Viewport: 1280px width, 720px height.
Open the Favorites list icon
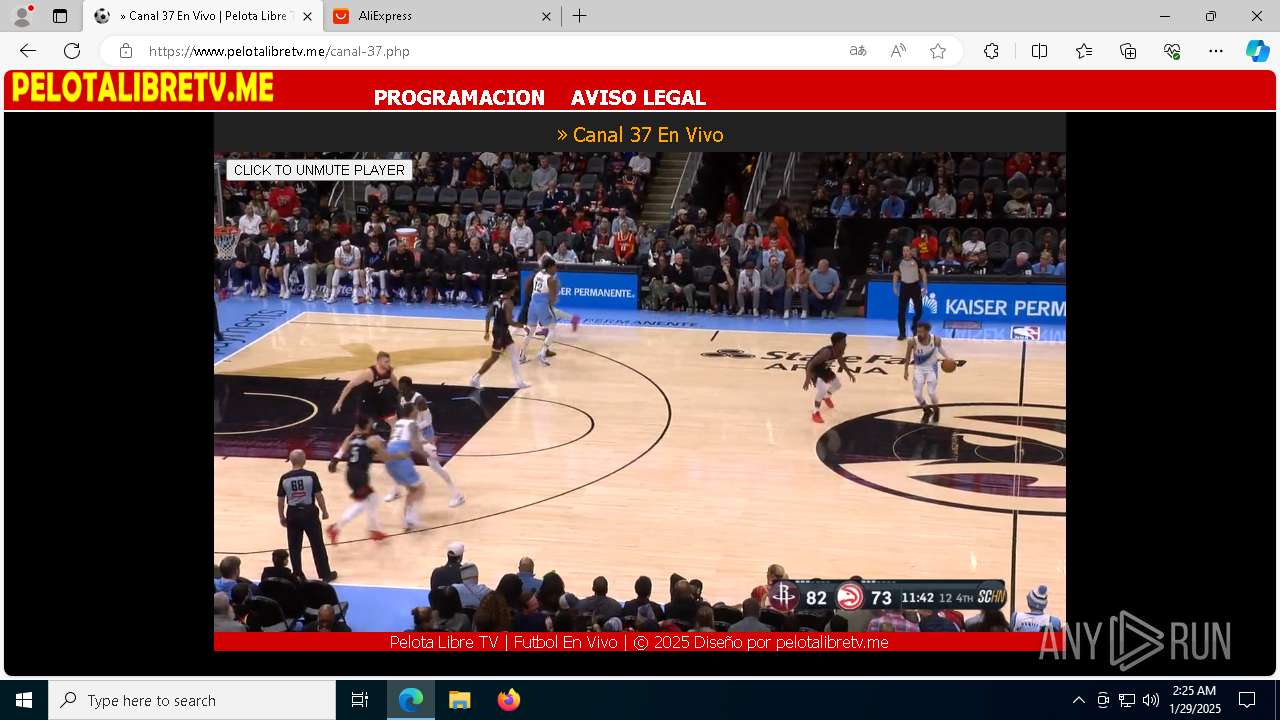[1084, 51]
